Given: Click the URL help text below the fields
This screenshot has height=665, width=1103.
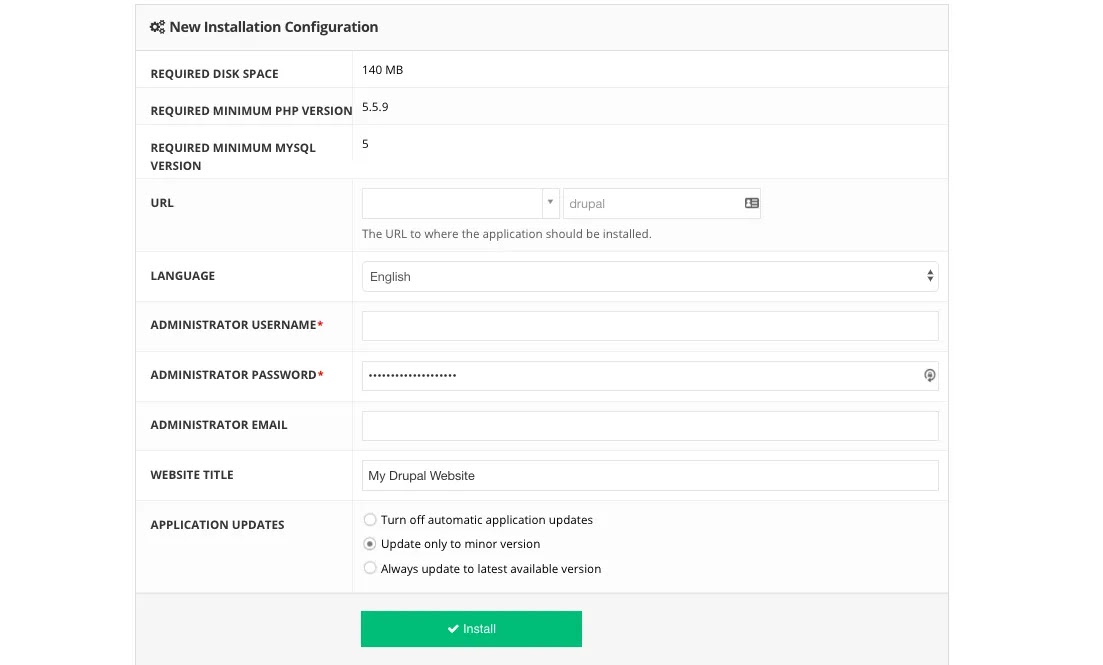Looking at the screenshot, I should (x=506, y=234).
